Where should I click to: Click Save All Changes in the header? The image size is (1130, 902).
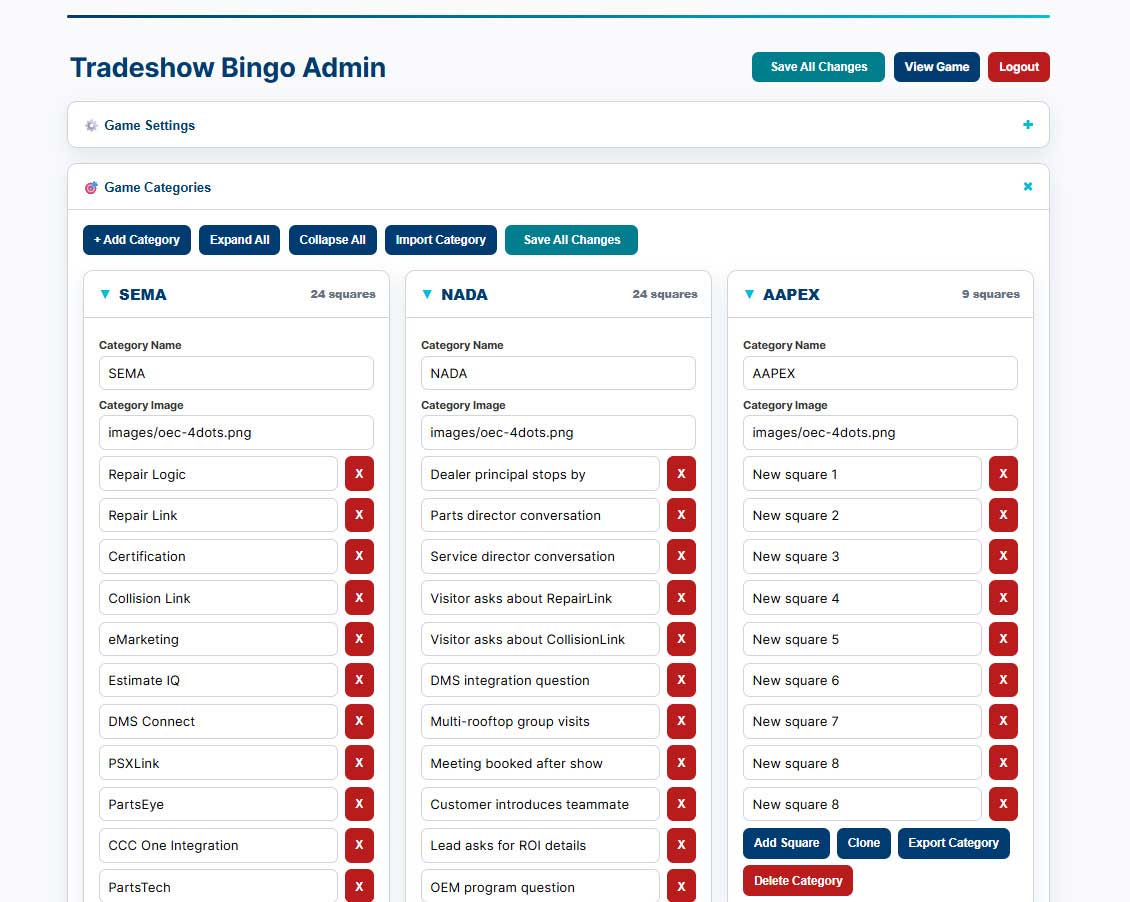818,66
